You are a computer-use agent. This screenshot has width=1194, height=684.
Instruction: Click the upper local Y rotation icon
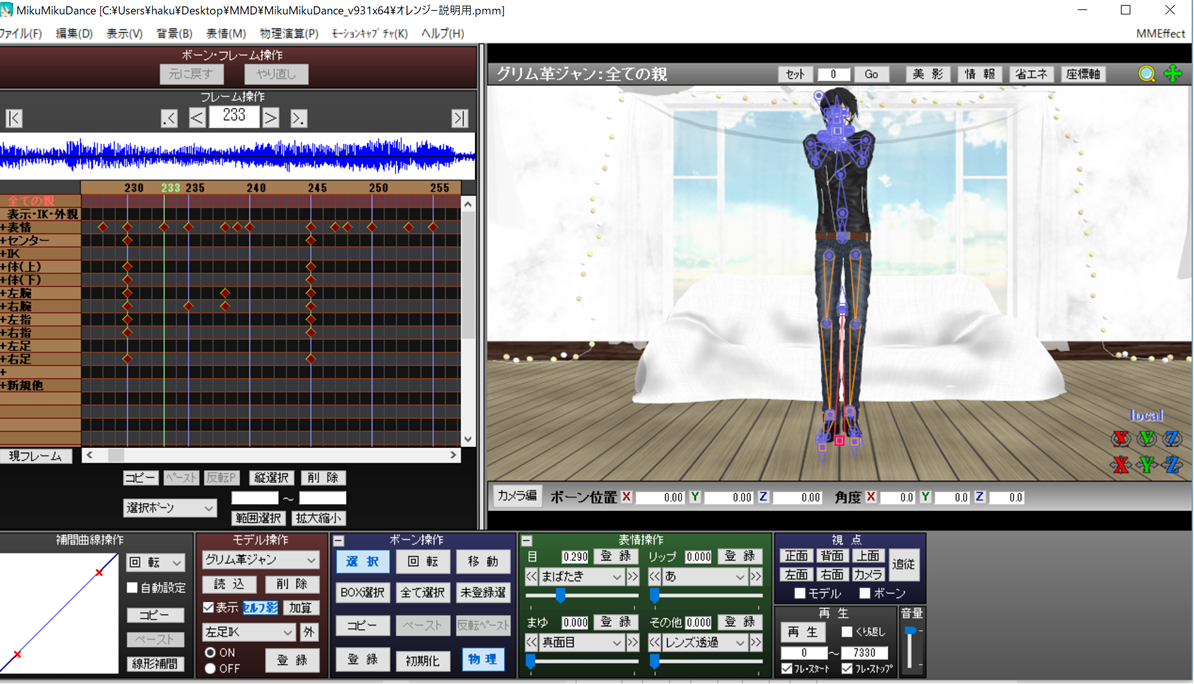pyautogui.click(x=1147, y=438)
